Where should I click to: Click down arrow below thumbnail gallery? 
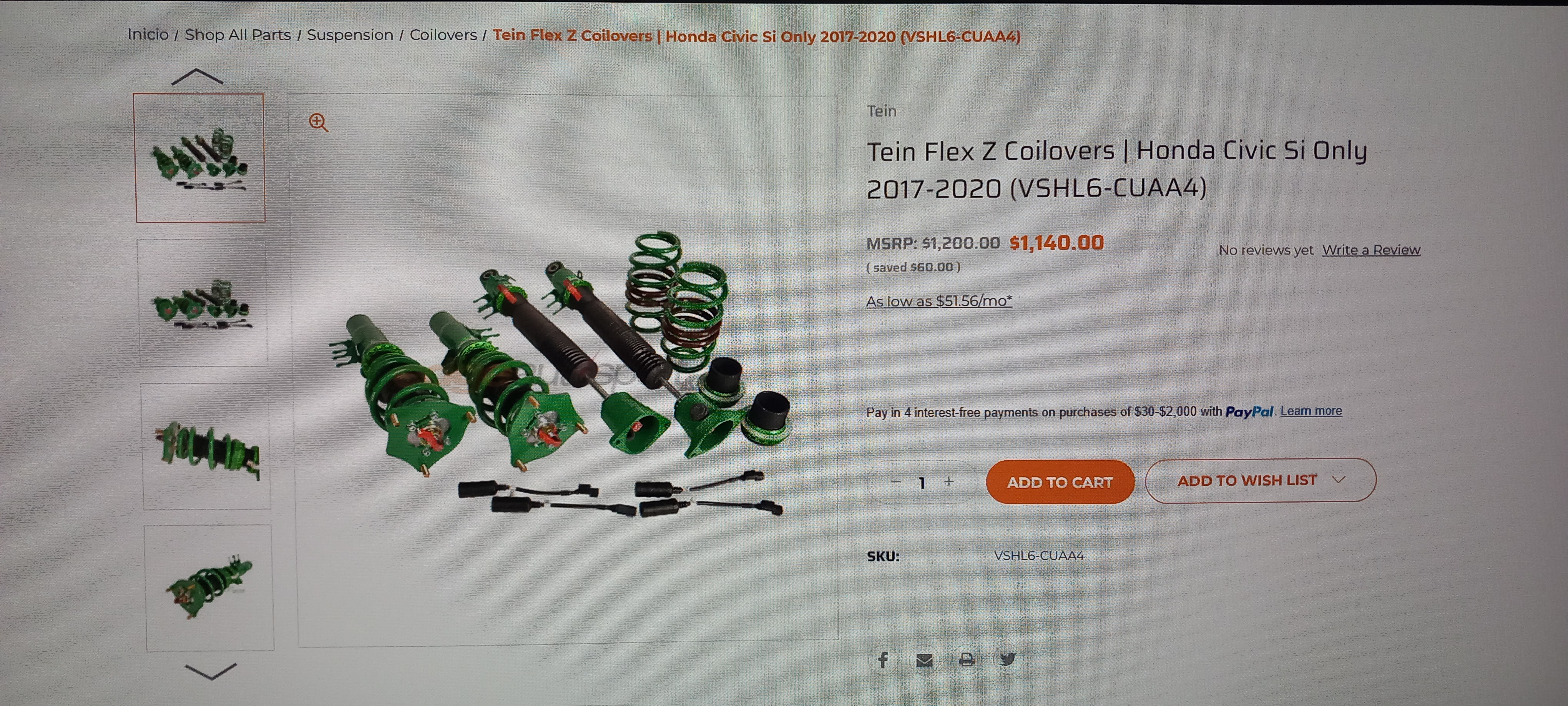click(210, 671)
